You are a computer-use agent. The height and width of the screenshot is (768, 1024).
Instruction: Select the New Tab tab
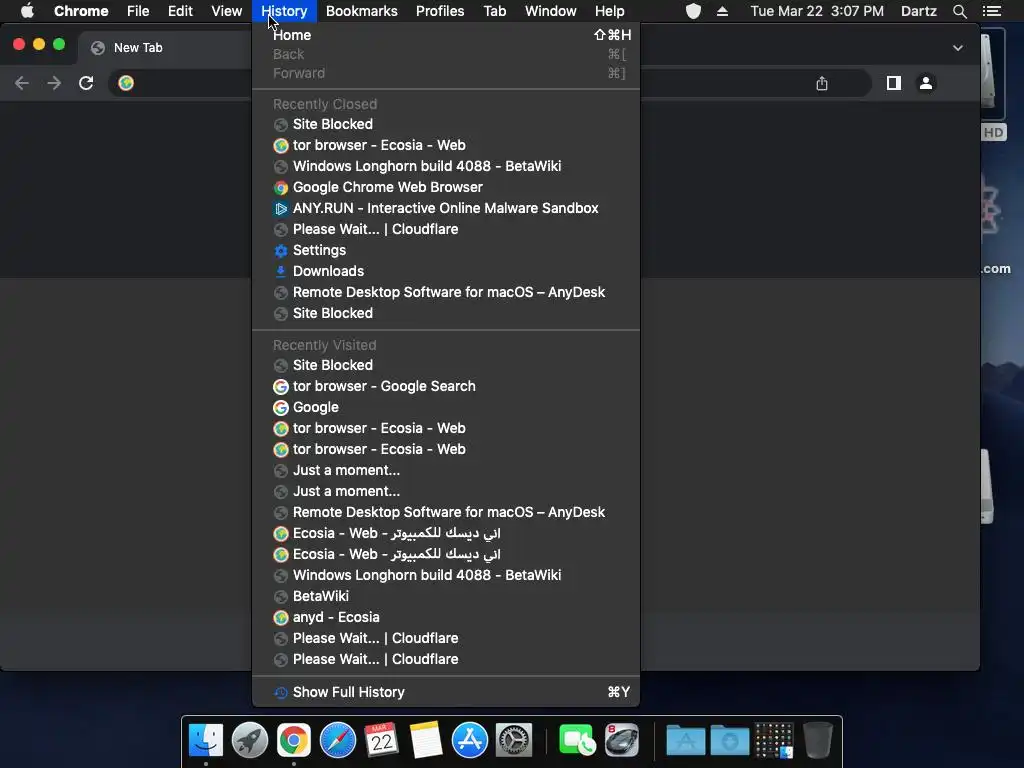coord(163,48)
